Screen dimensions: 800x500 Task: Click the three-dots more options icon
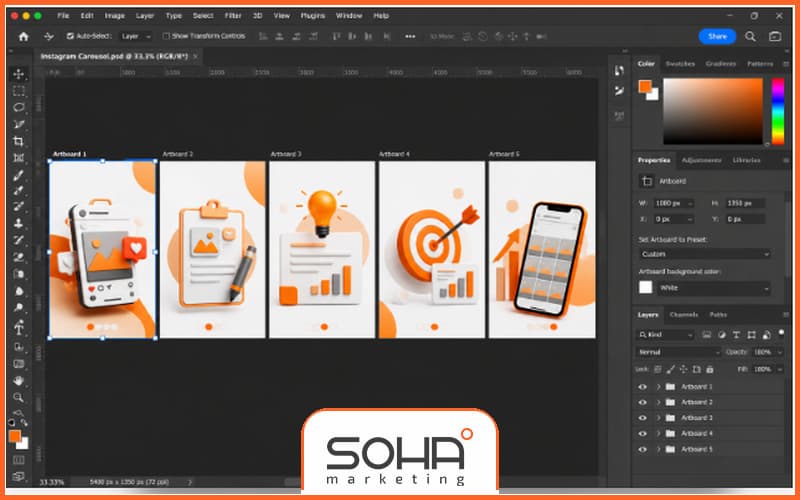coord(410,36)
